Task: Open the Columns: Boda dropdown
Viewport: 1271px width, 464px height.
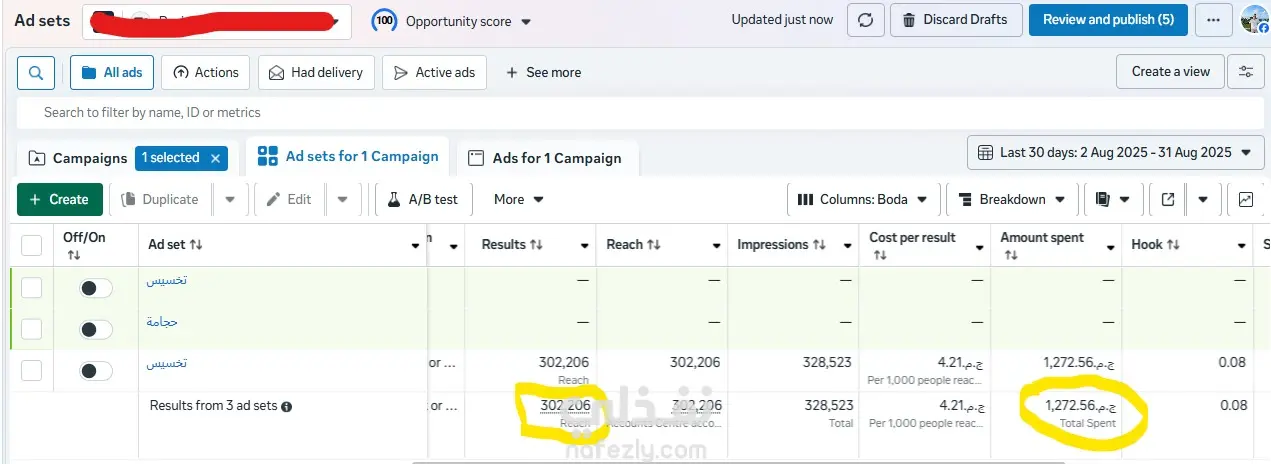Action: [866, 199]
